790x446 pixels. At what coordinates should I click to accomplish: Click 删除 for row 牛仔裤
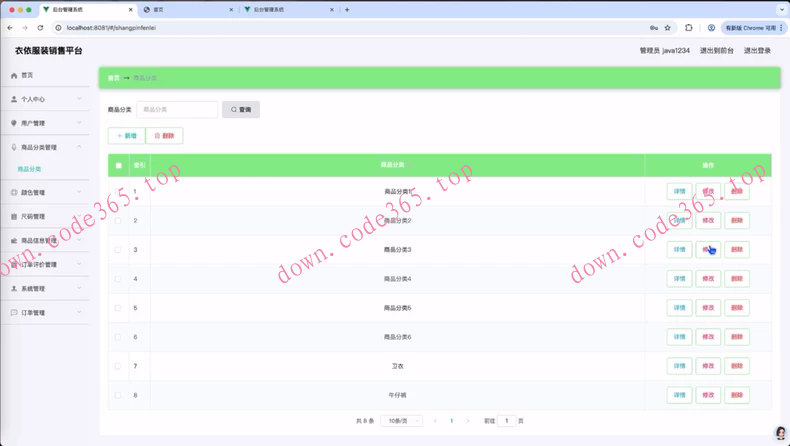[737, 395]
